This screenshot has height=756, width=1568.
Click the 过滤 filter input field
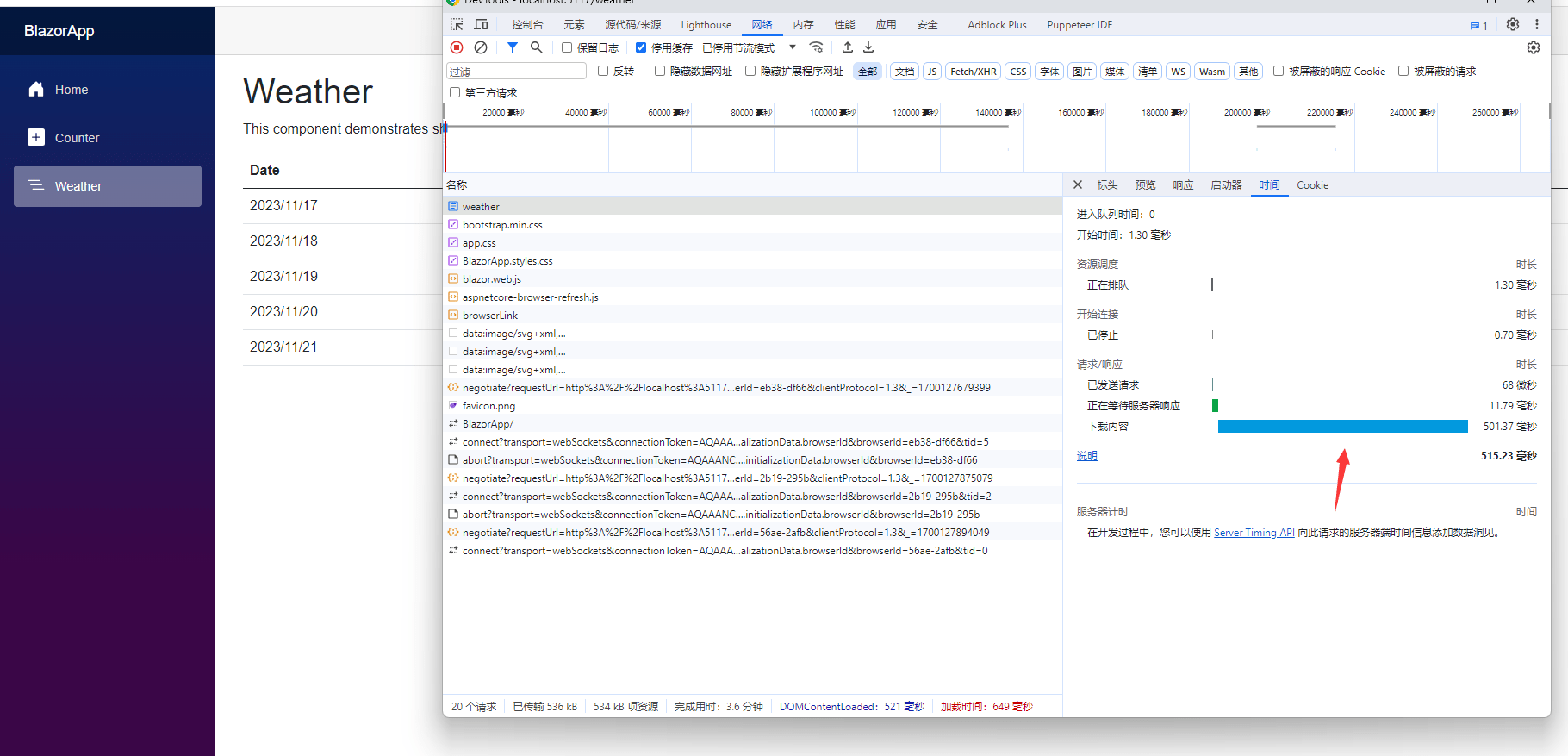tap(516, 71)
